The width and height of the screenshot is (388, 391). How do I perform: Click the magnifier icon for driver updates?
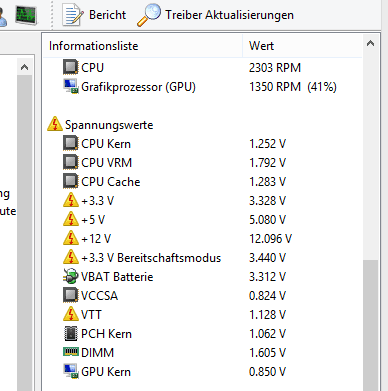149,15
